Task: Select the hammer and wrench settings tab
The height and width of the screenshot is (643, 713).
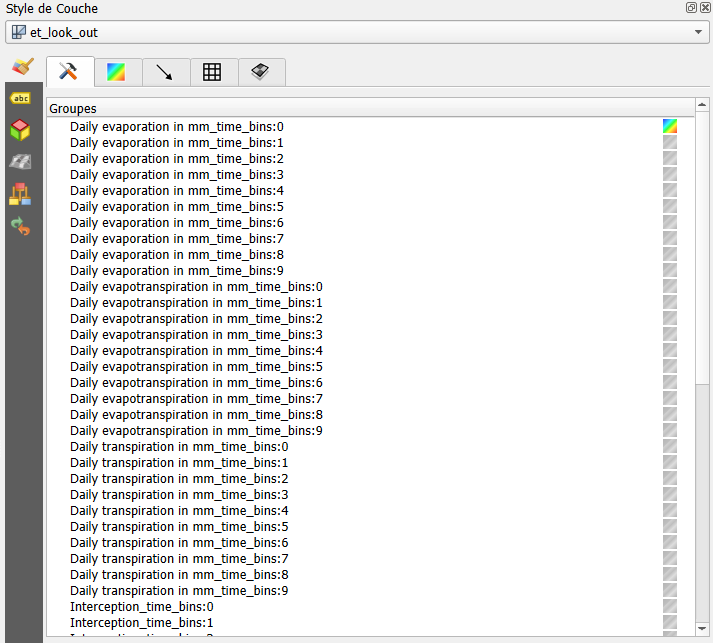Action: [69, 71]
